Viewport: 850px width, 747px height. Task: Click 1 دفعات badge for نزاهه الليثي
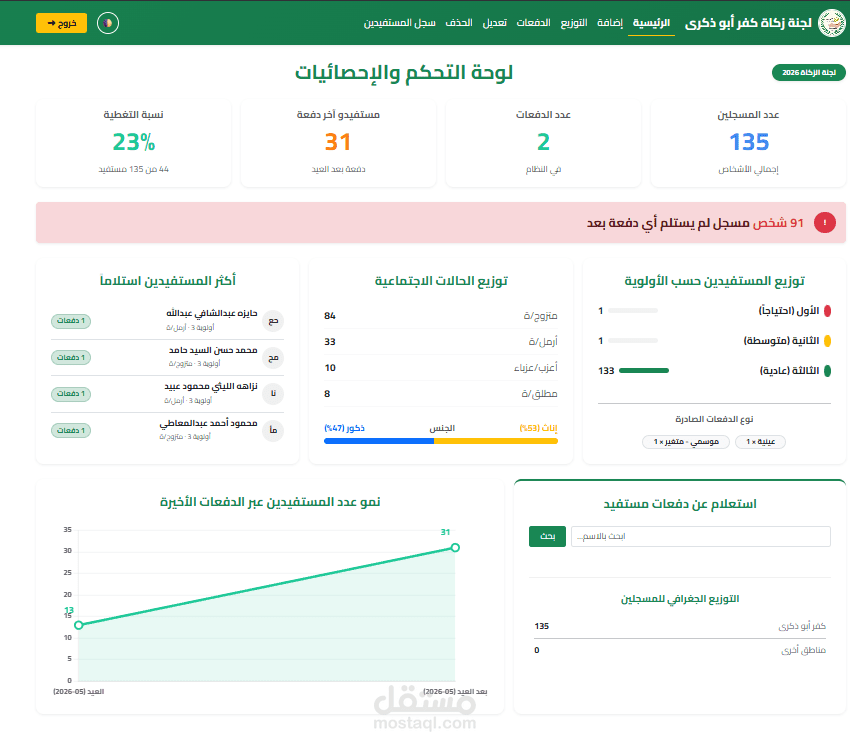(71, 394)
